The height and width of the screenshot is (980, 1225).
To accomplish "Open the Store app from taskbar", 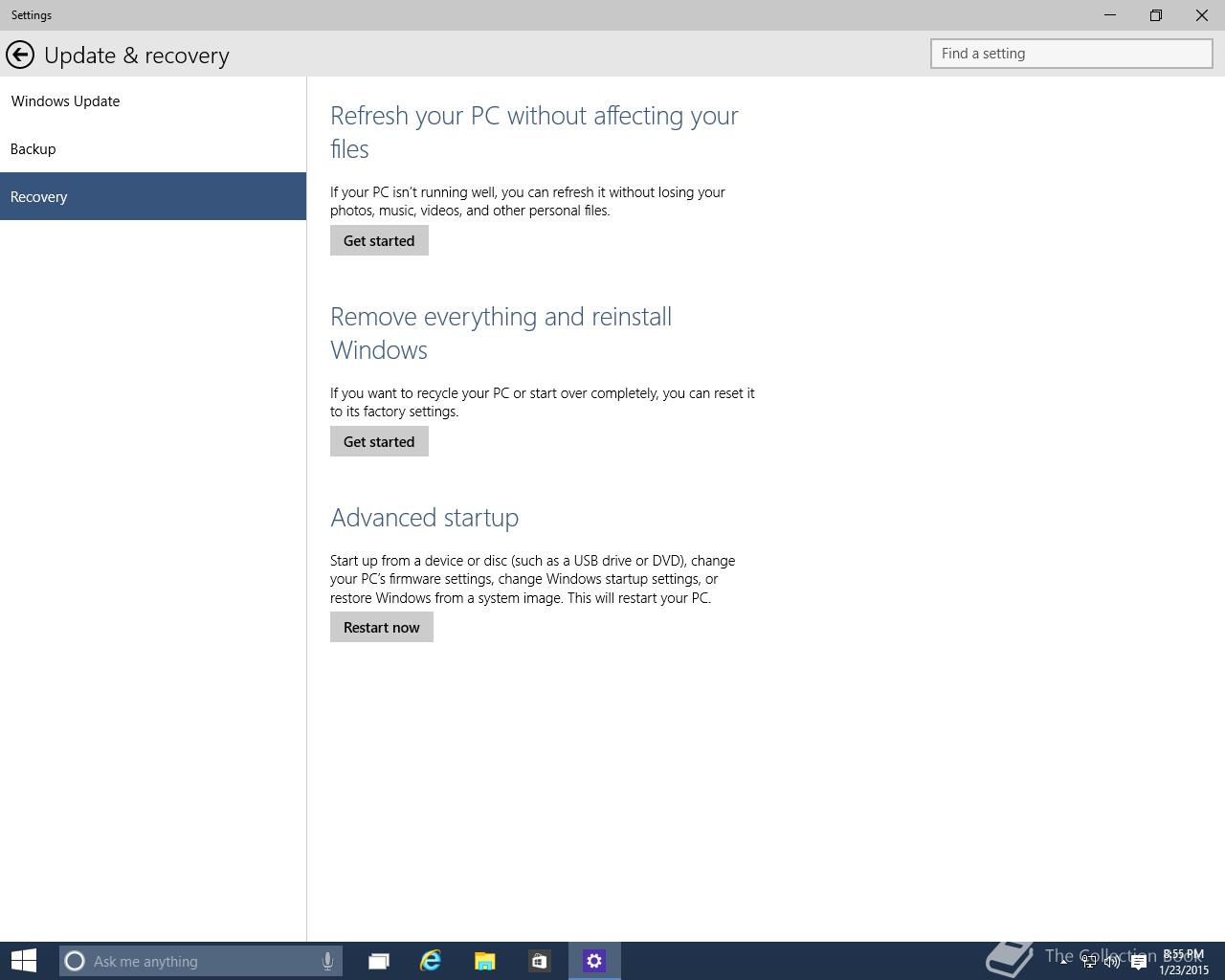I will pyautogui.click(x=539, y=961).
